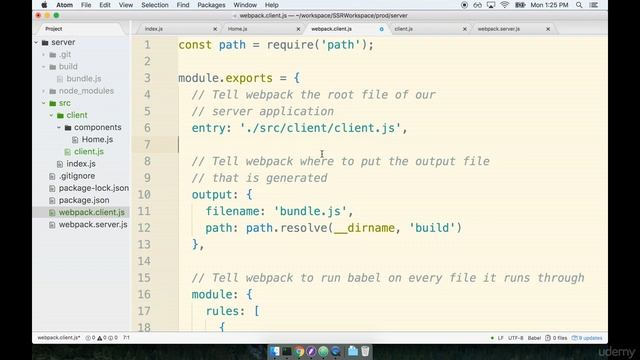Open the folder stack in the dock

(353, 351)
